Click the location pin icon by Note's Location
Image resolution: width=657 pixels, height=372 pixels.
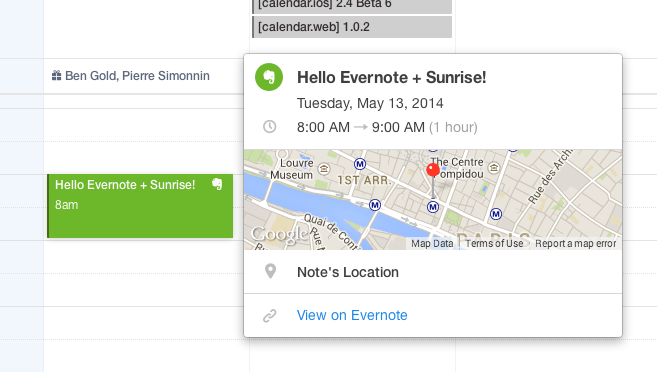[x=271, y=271]
